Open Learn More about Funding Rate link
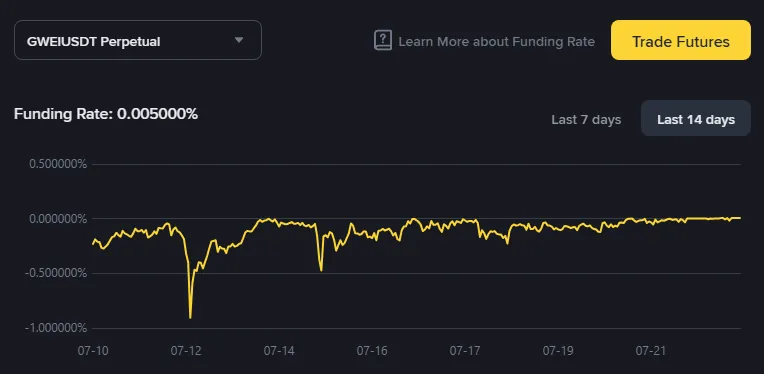This screenshot has width=764, height=374. [497, 42]
